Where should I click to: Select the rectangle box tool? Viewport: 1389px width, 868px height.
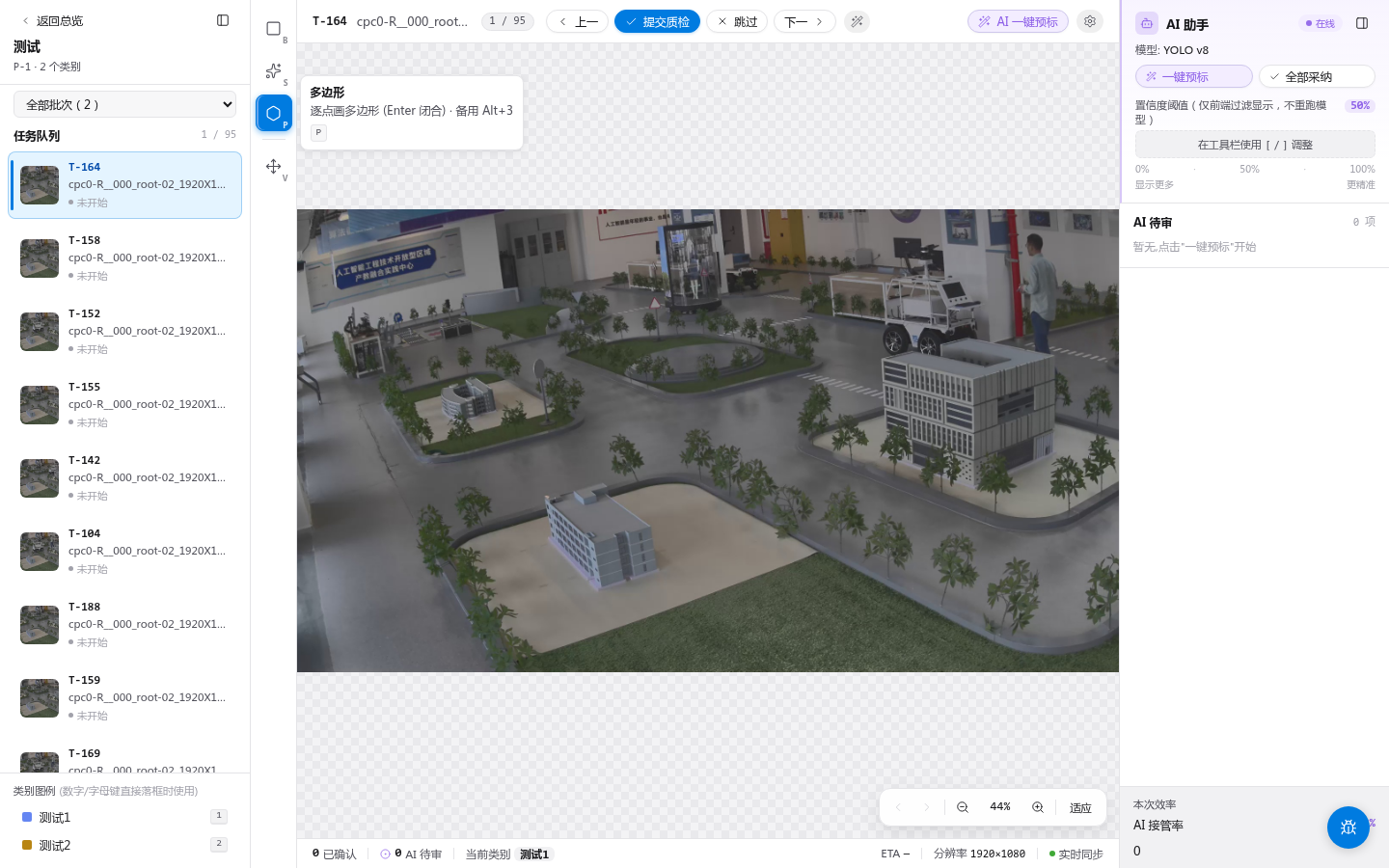(x=274, y=29)
